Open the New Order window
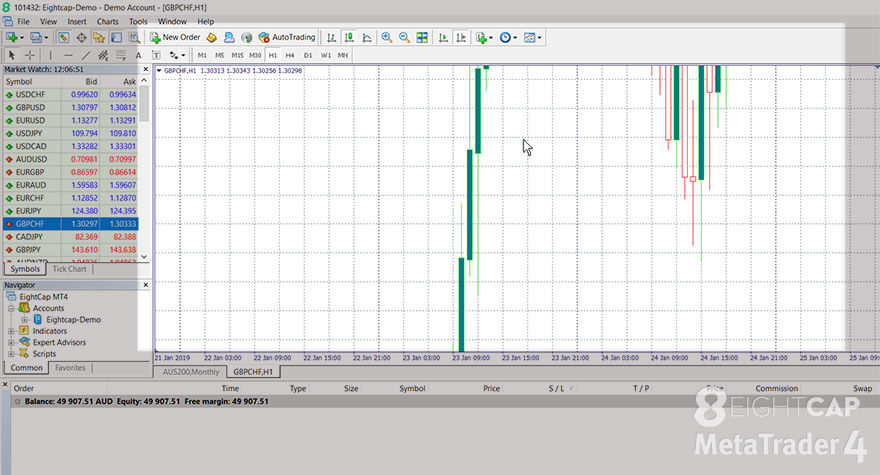 point(175,37)
